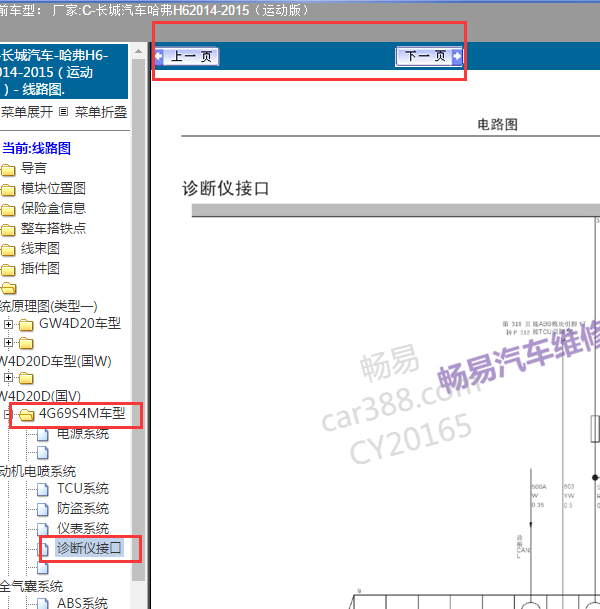Expand the GW4D20车型 node plus sign
This screenshot has height=609, width=600.
click(8, 324)
